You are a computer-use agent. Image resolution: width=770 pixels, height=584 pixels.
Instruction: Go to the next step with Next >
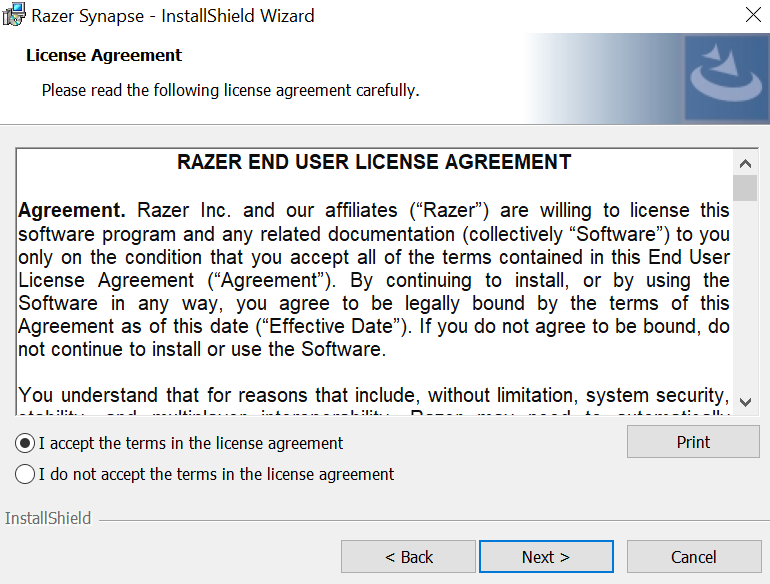point(546,557)
